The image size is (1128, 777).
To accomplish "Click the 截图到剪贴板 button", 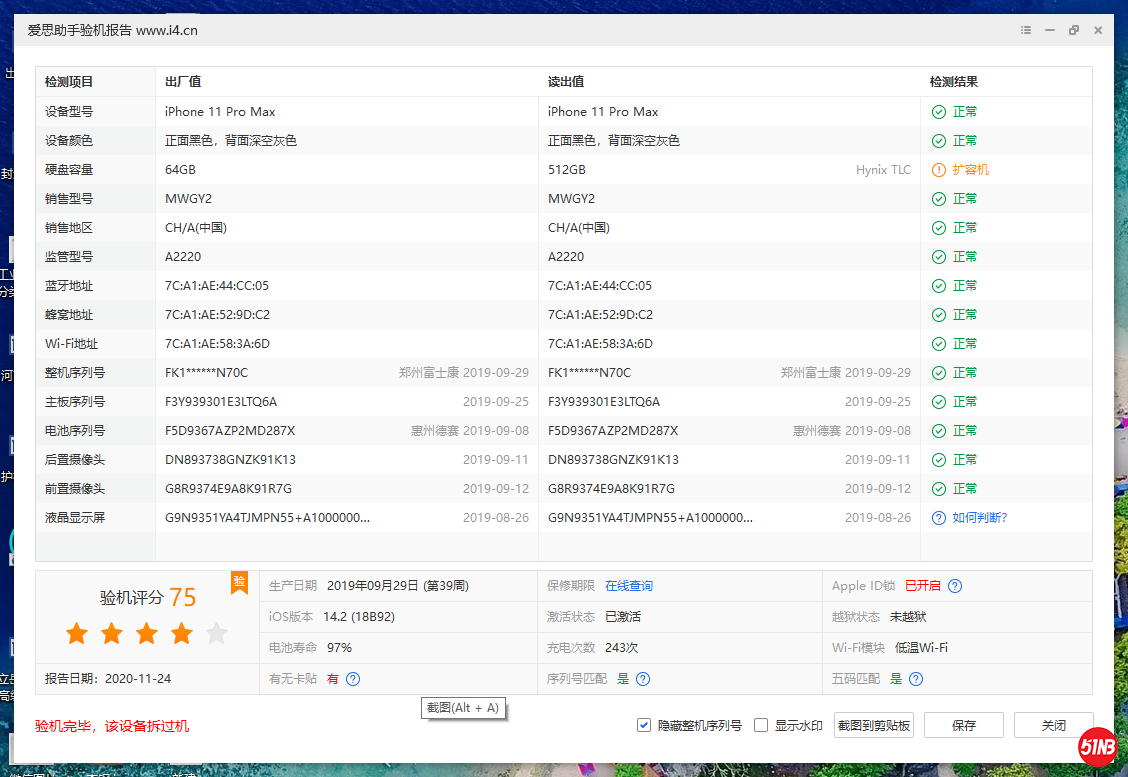I will pyautogui.click(x=874, y=725).
